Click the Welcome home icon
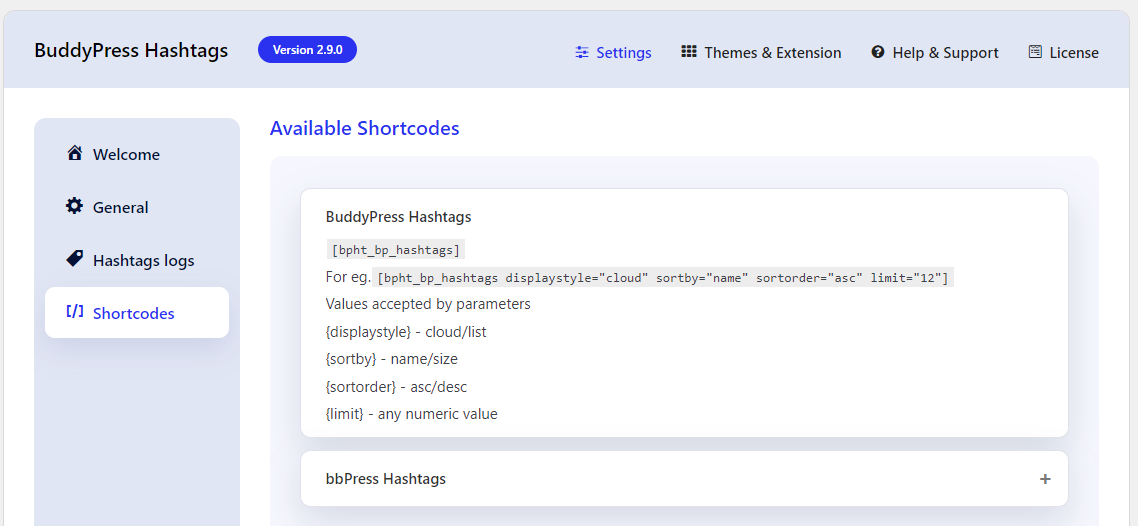 click(74, 153)
